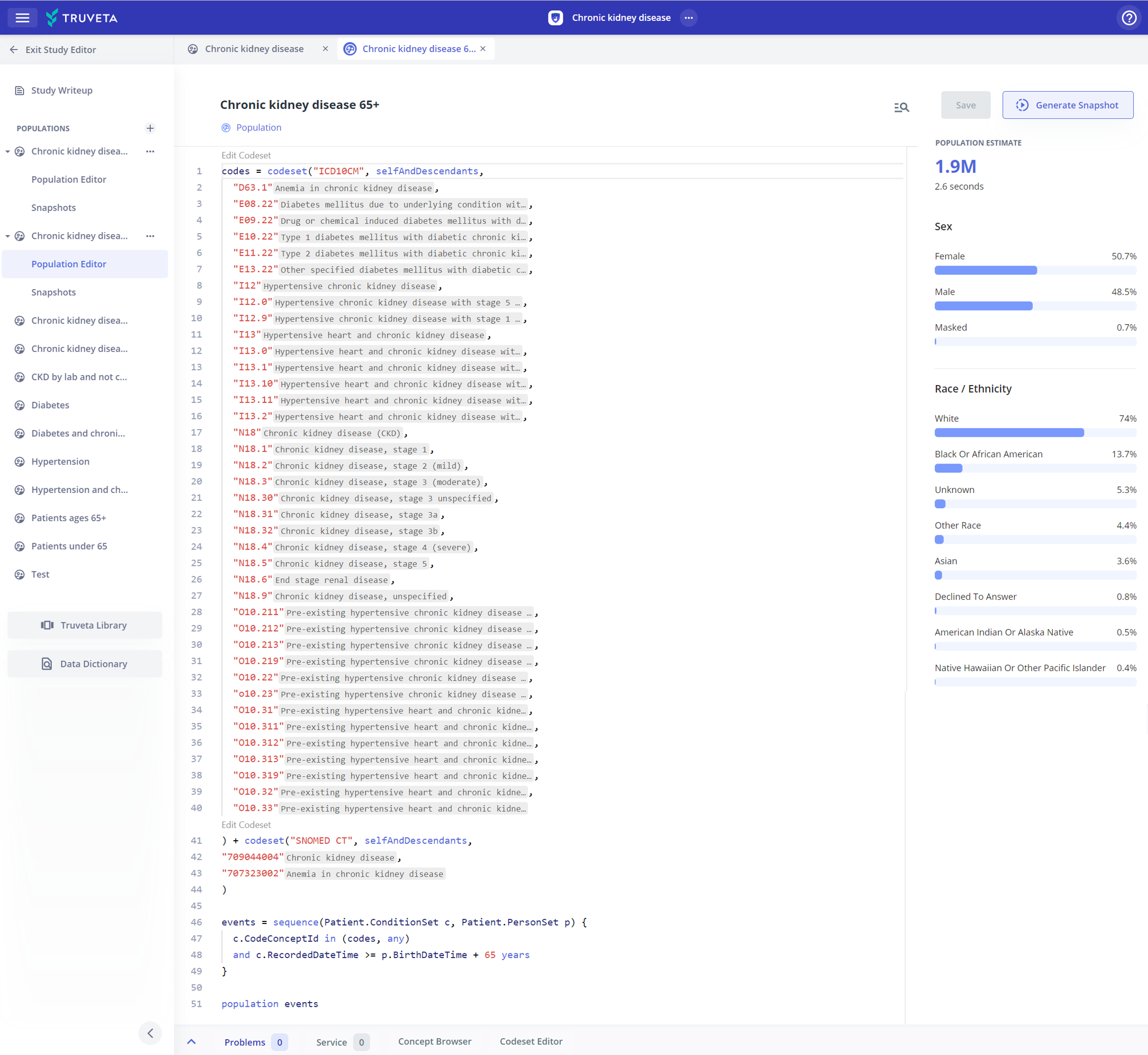Select the highlighted Population Editor item
Screen dimensions: 1148x1055
pyautogui.click(x=85, y=264)
